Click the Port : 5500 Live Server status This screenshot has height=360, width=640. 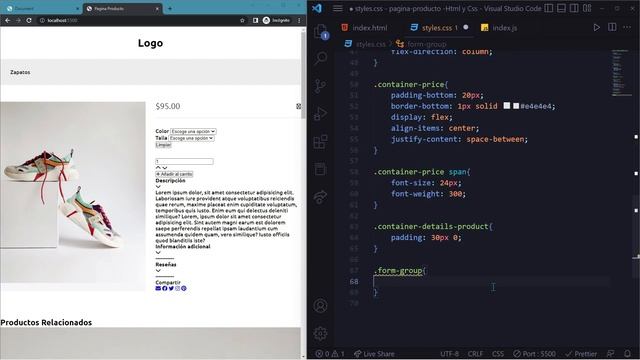click(534, 354)
